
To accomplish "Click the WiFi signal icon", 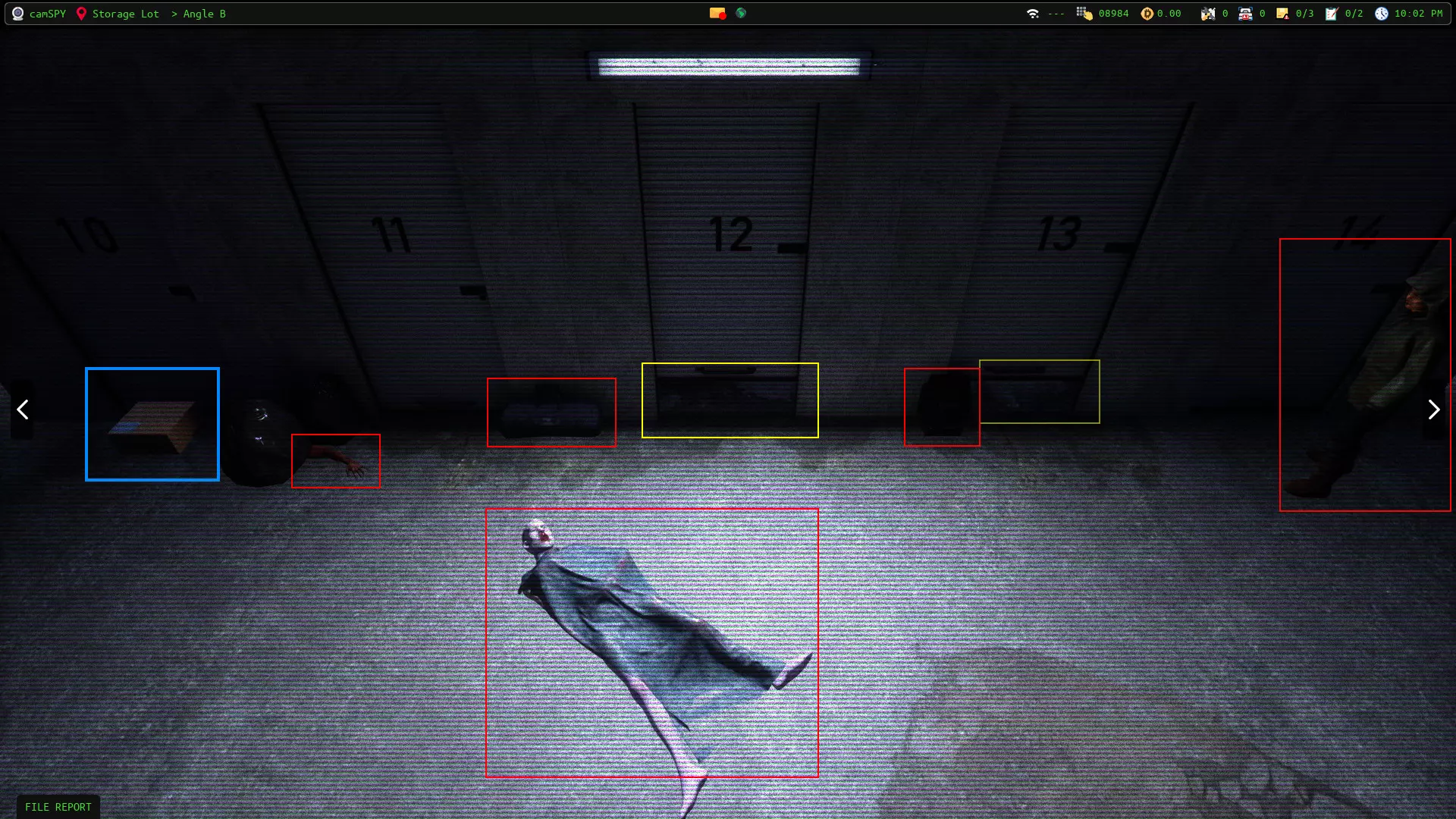I will pos(1032,14).
